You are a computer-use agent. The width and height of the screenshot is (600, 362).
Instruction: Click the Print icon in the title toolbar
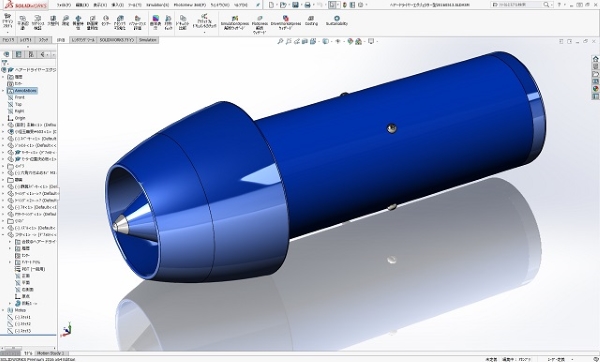[x=307, y=5]
